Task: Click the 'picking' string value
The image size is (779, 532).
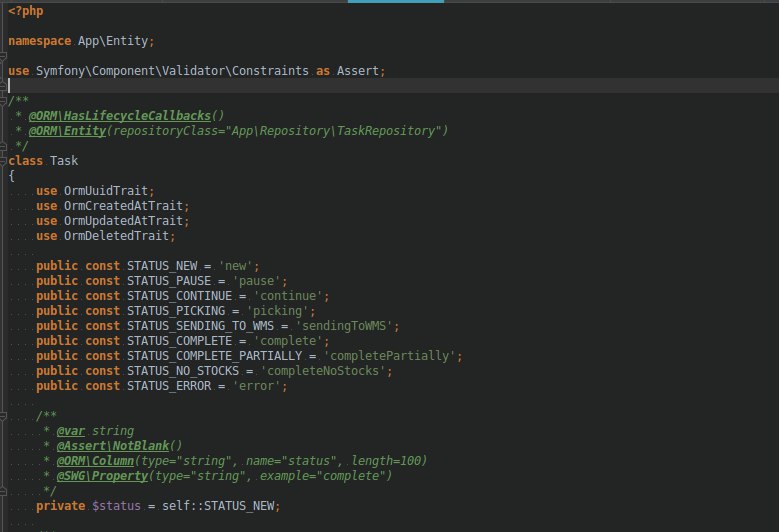Action: coord(277,310)
